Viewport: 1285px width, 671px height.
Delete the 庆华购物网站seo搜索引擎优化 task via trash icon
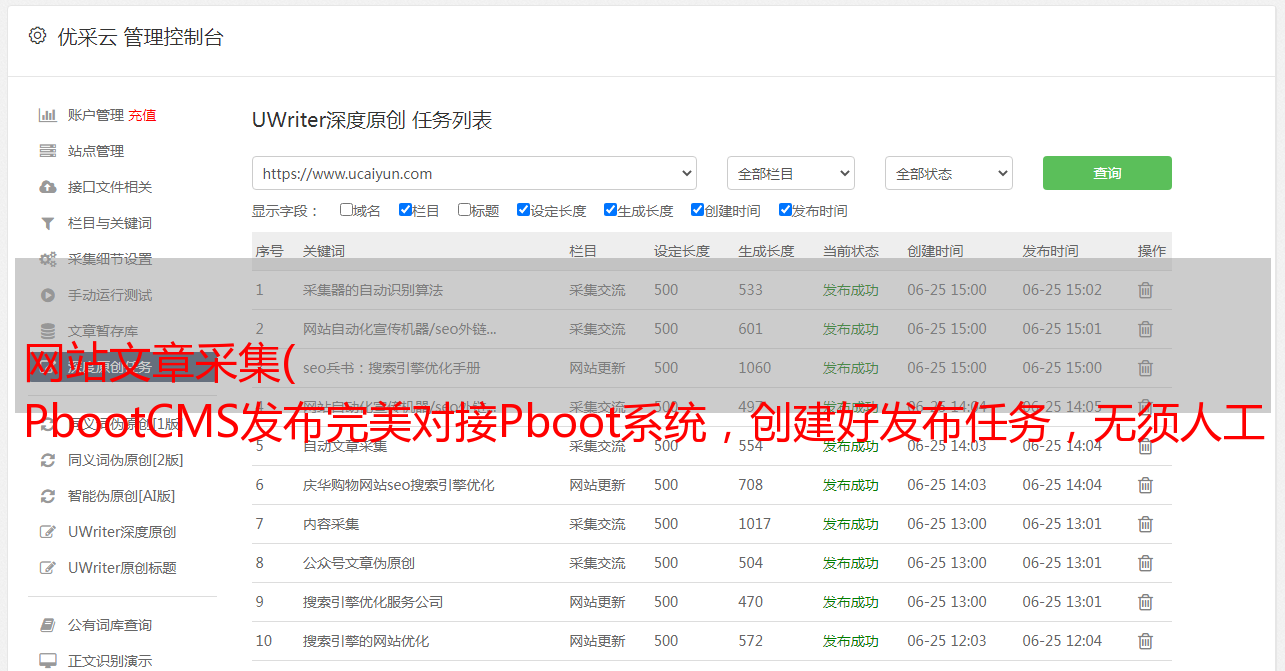pyautogui.click(x=1146, y=485)
